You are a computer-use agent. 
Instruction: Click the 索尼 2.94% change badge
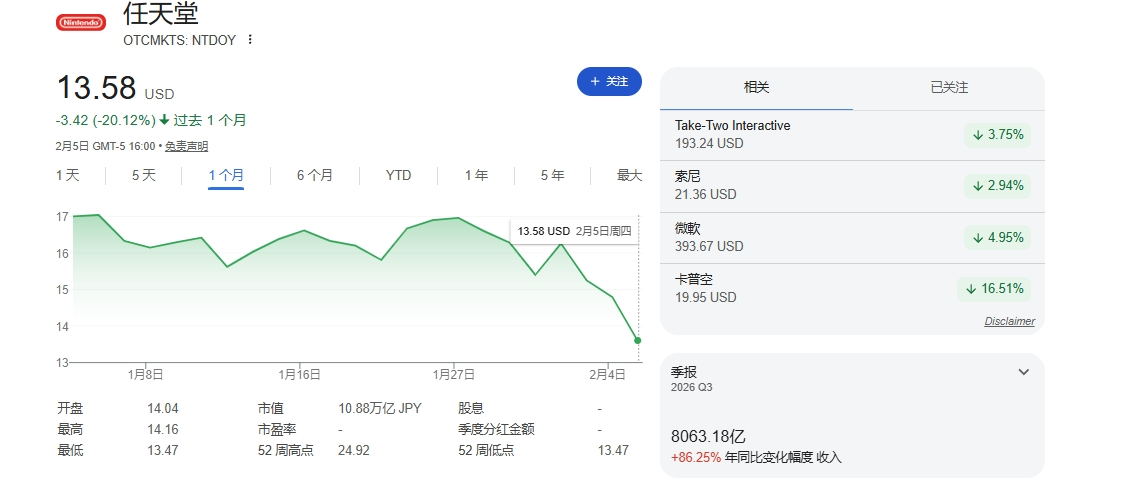tap(996, 186)
